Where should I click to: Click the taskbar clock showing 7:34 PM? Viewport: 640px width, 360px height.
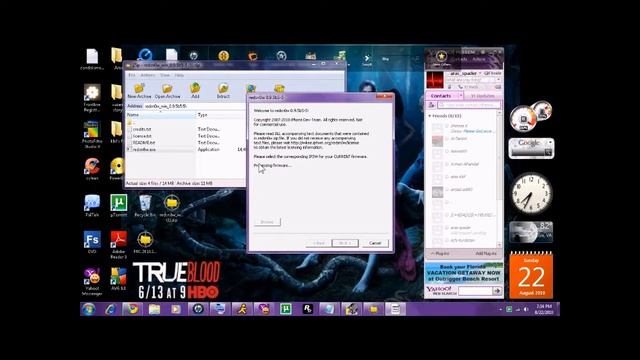(x=544, y=309)
